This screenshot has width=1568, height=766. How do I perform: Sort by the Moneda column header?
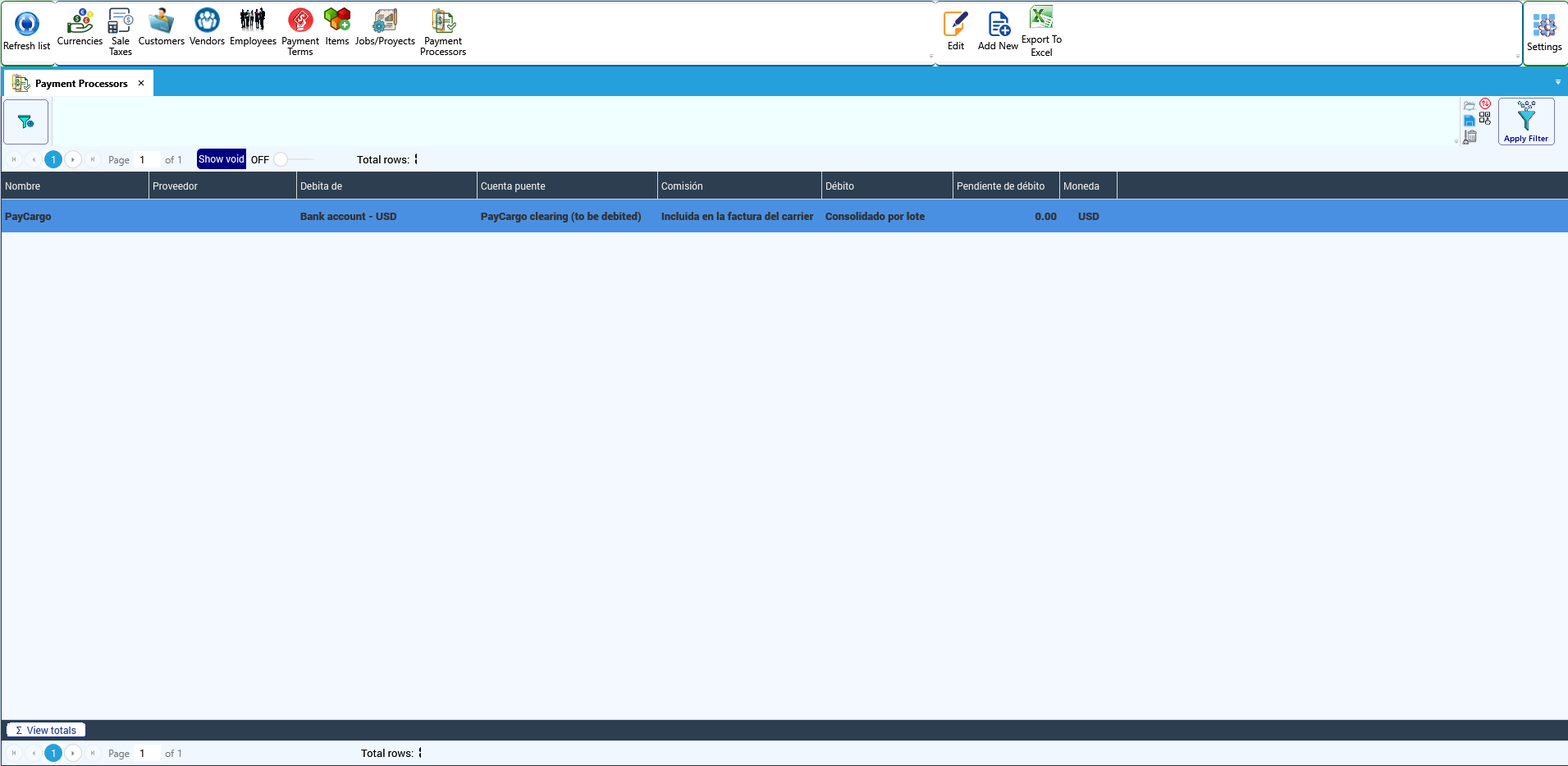[x=1088, y=186]
